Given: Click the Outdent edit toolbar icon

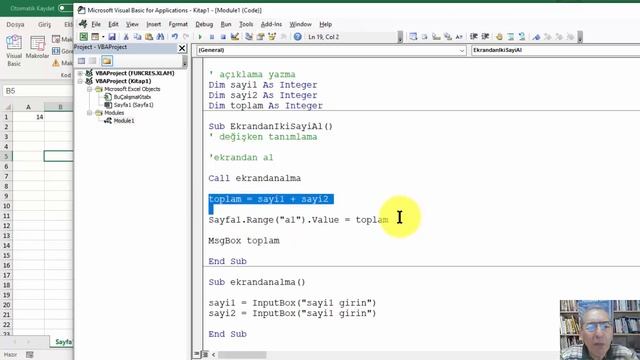Looking at the screenshot, I should [485, 37].
